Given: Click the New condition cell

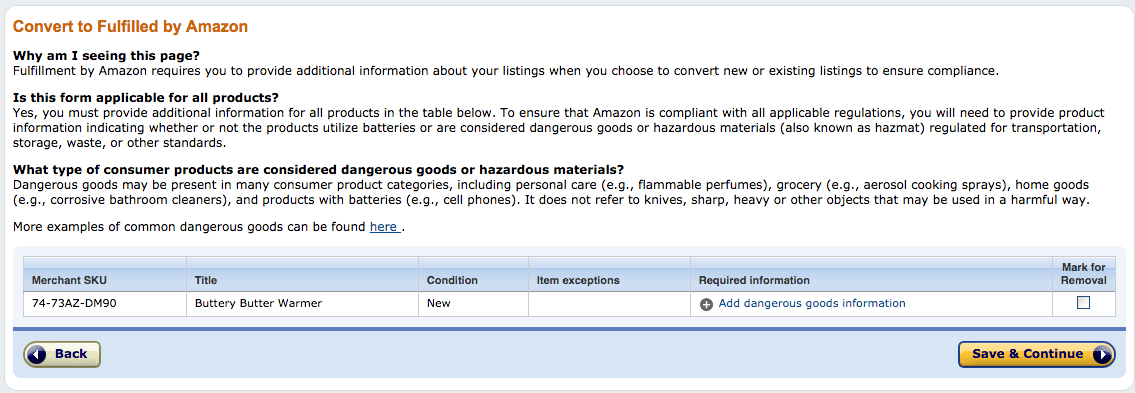Looking at the screenshot, I should [473, 304].
